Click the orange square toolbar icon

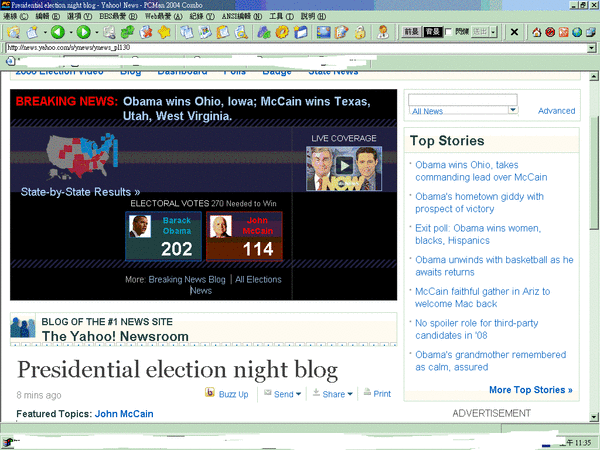point(564,32)
